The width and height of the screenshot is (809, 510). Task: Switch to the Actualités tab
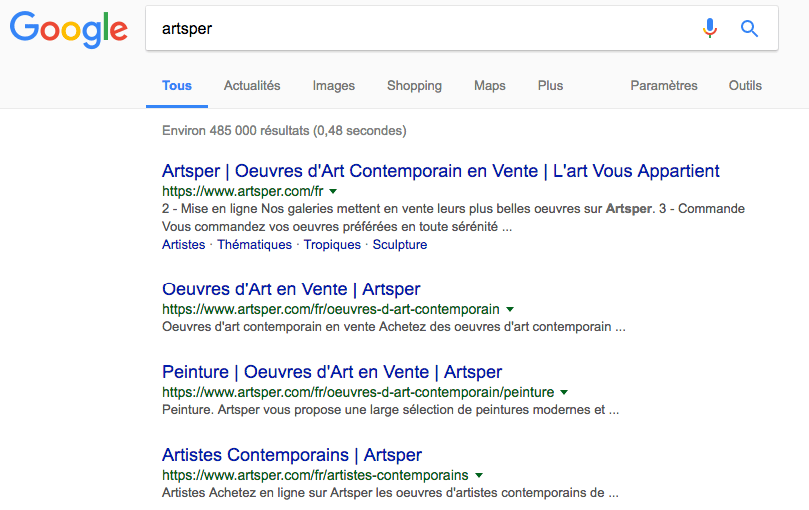pos(252,86)
